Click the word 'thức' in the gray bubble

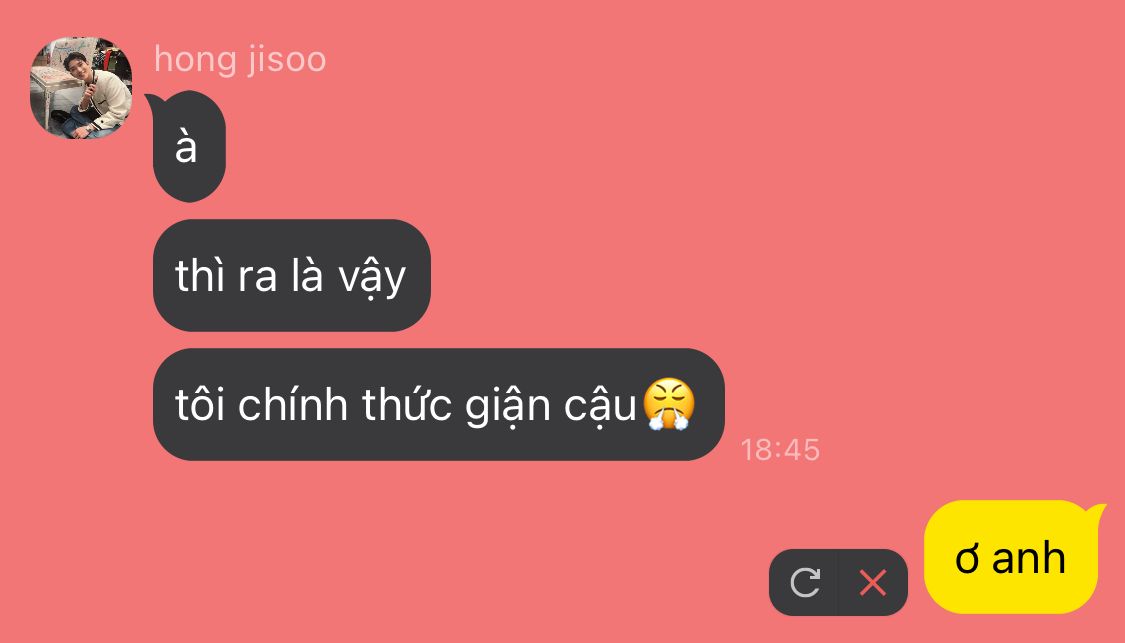point(406,403)
